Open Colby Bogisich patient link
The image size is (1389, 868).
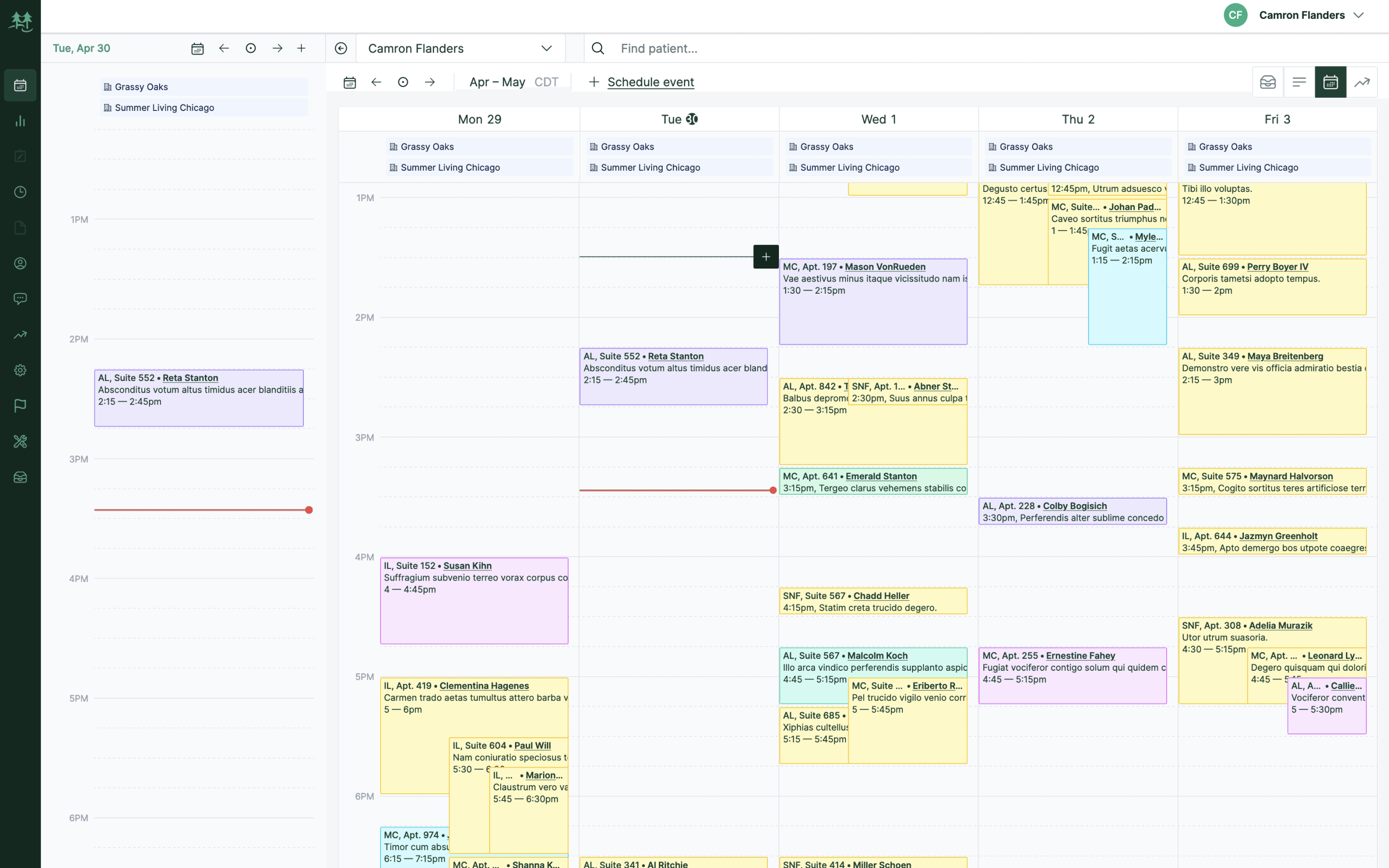coord(1075,506)
